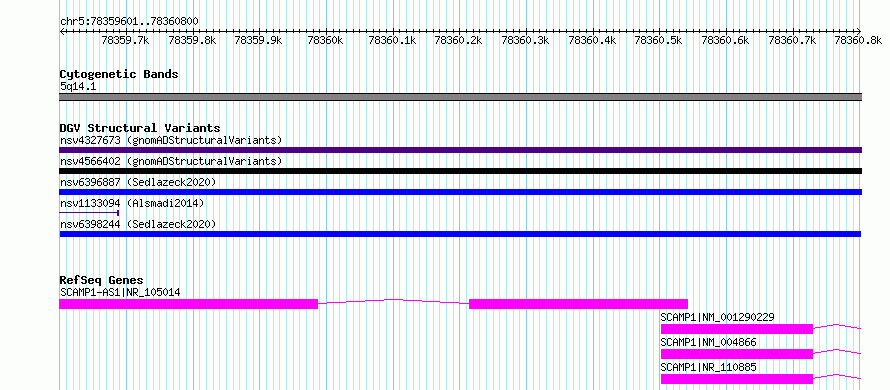
Task: Select the first SCAMP1-AS1 exon block
Action: tap(188, 304)
